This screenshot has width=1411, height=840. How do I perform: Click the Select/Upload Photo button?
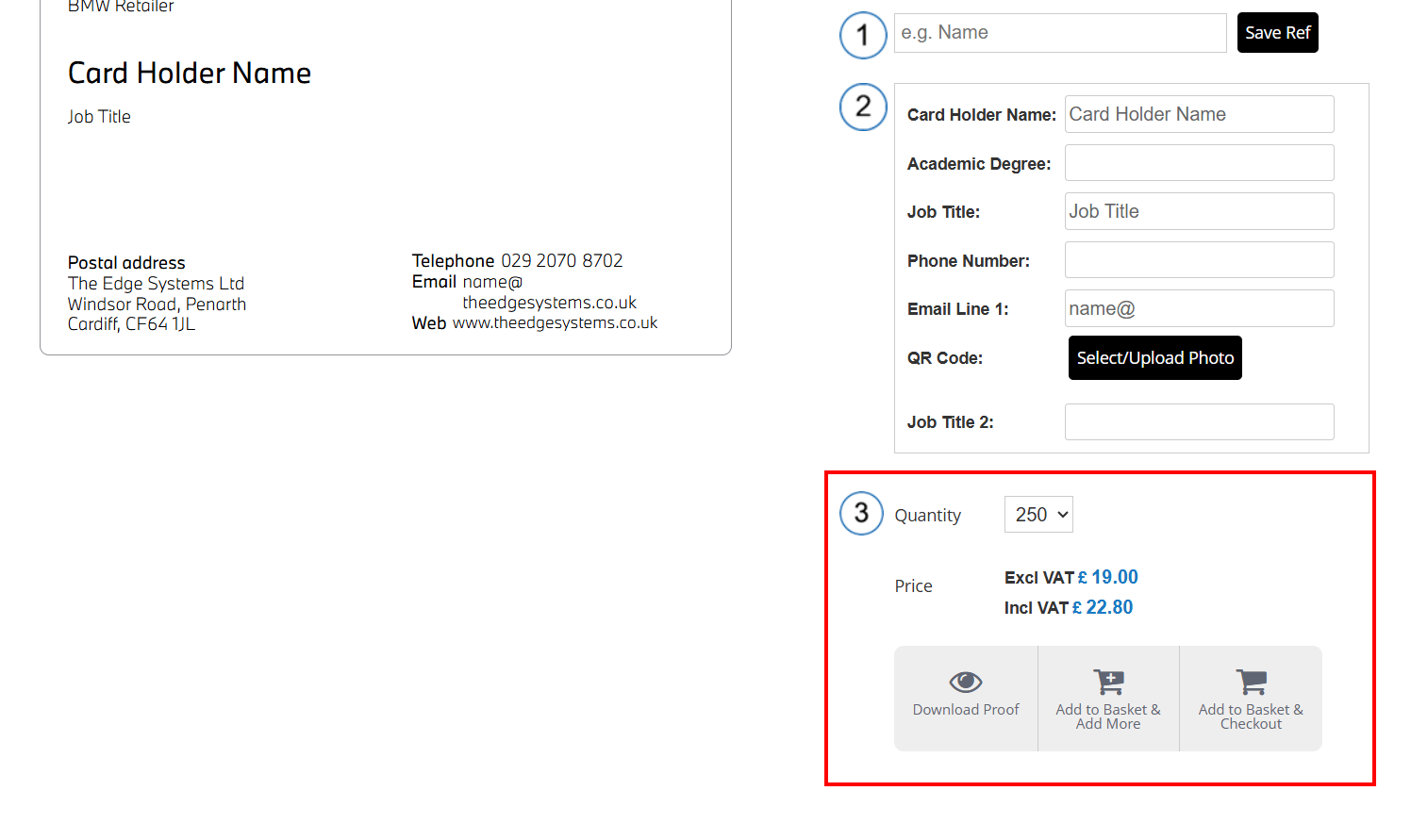(1154, 358)
